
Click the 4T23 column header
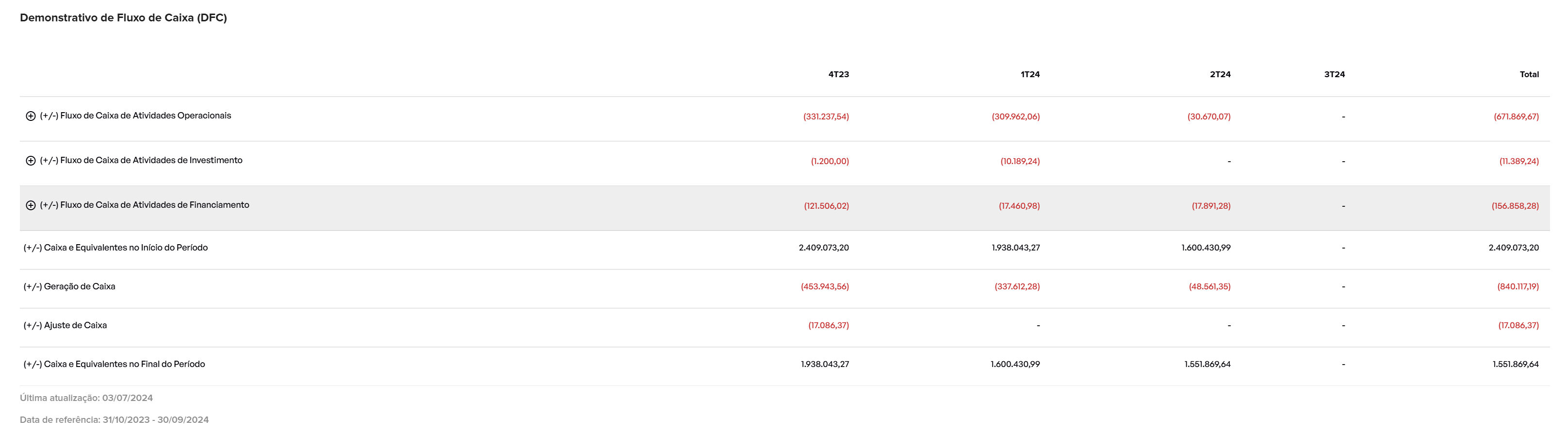(x=838, y=74)
